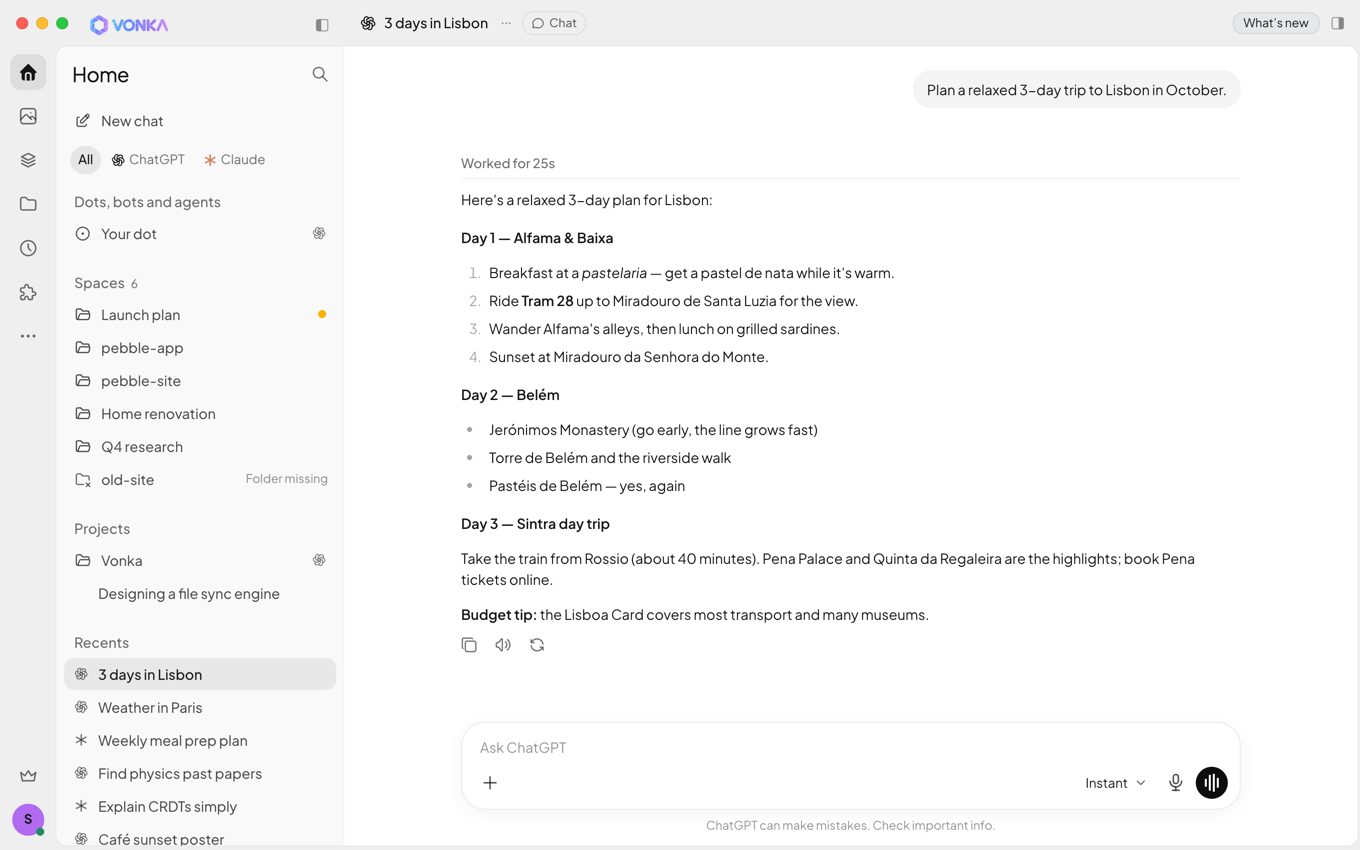Click the ChatGPT icon on Your dot row
The image size is (1360, 850).
[319, 234]
